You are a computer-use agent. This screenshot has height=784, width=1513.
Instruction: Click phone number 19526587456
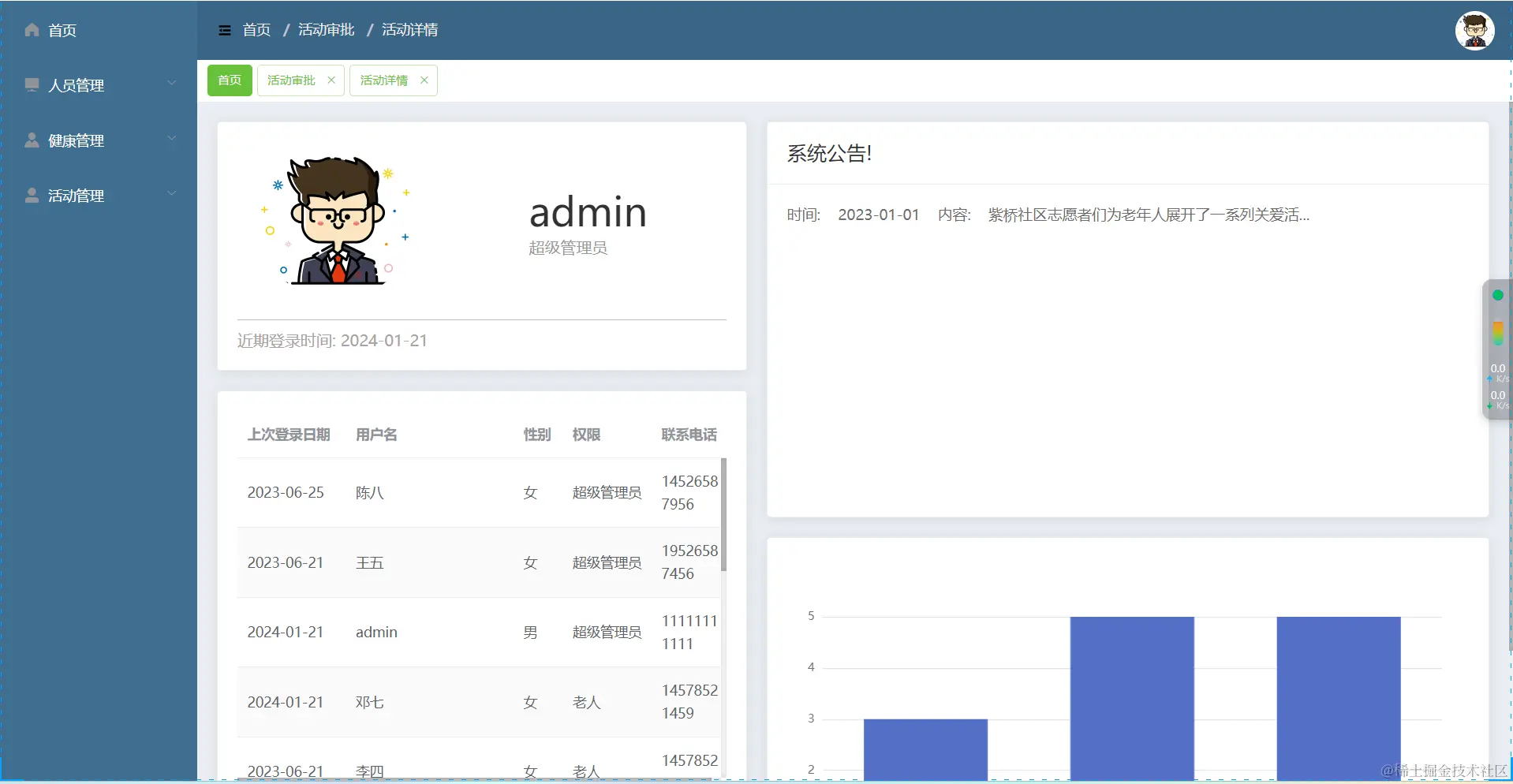pyautogui.click(x=689, y=562)
